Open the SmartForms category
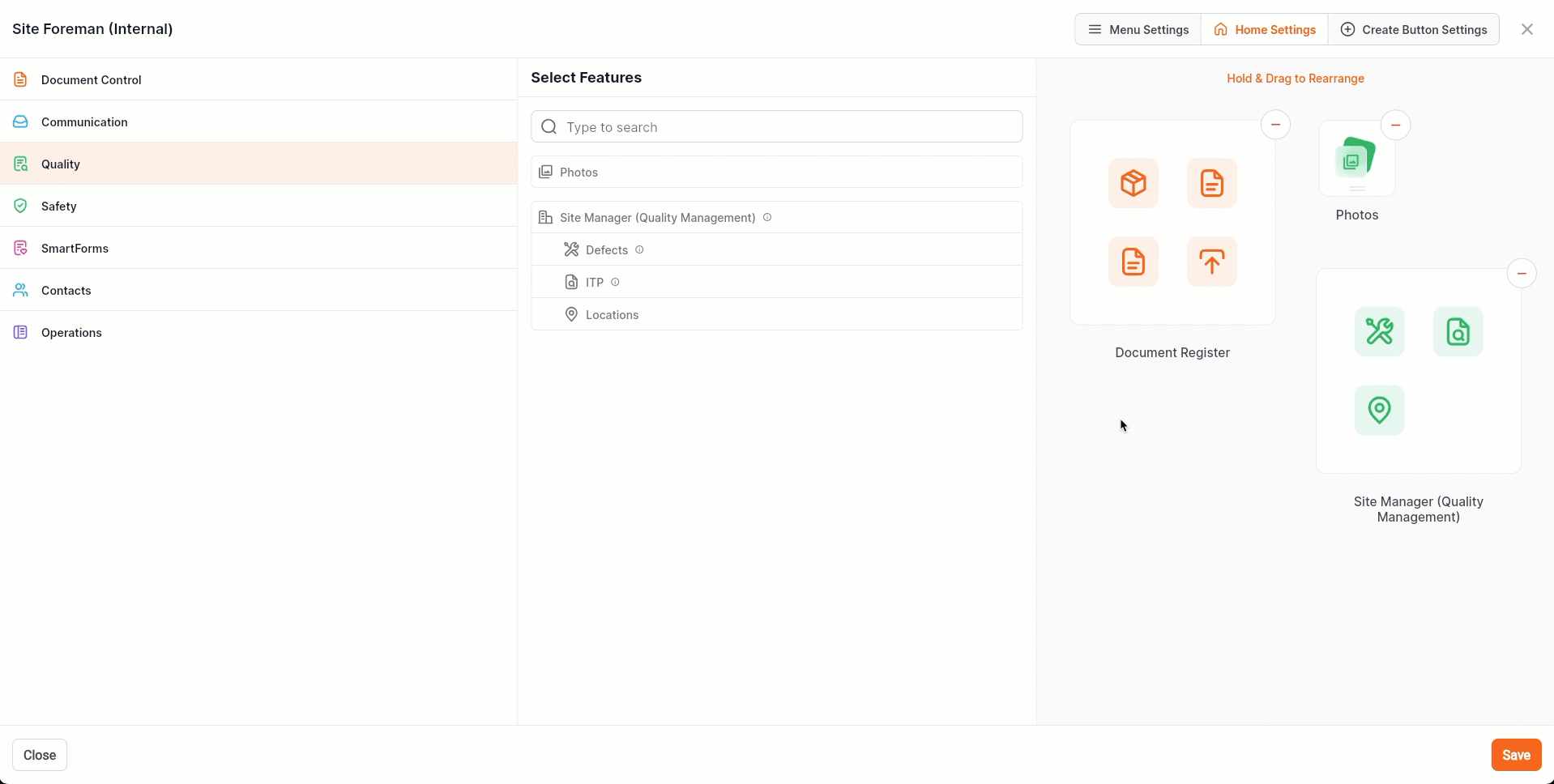 coord(75,248)
